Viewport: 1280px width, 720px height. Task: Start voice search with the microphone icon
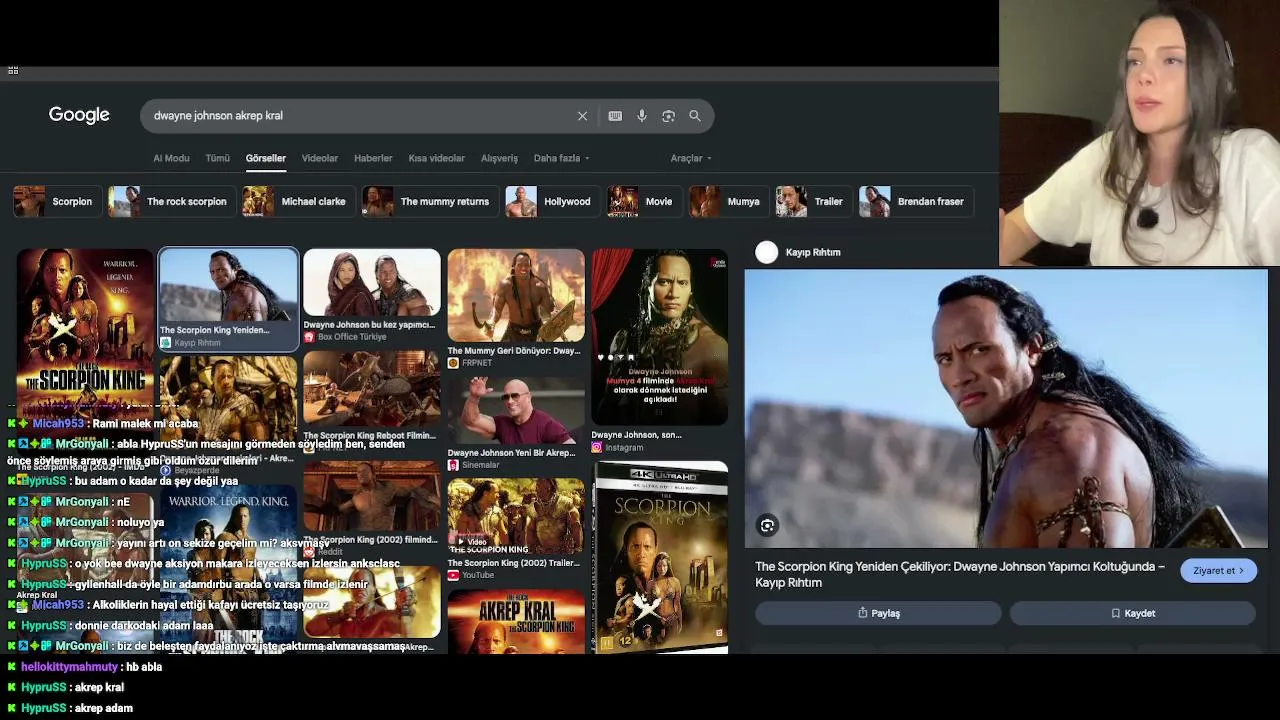point(642,116)
